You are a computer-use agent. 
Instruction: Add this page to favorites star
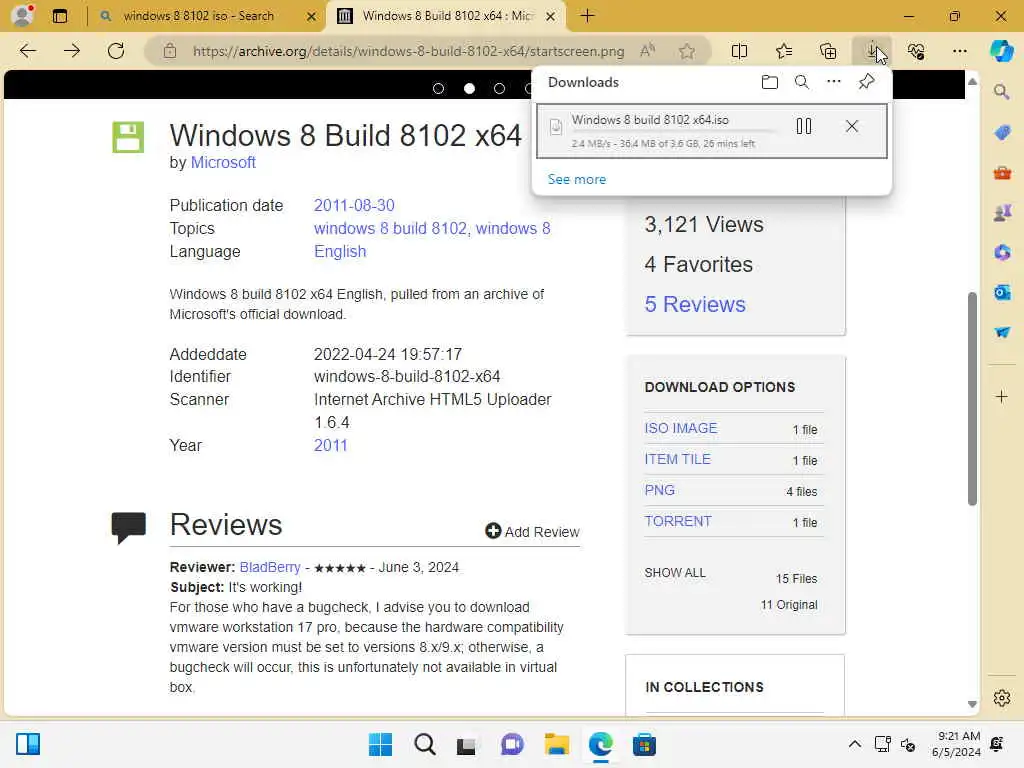click(x=686, y=51)
